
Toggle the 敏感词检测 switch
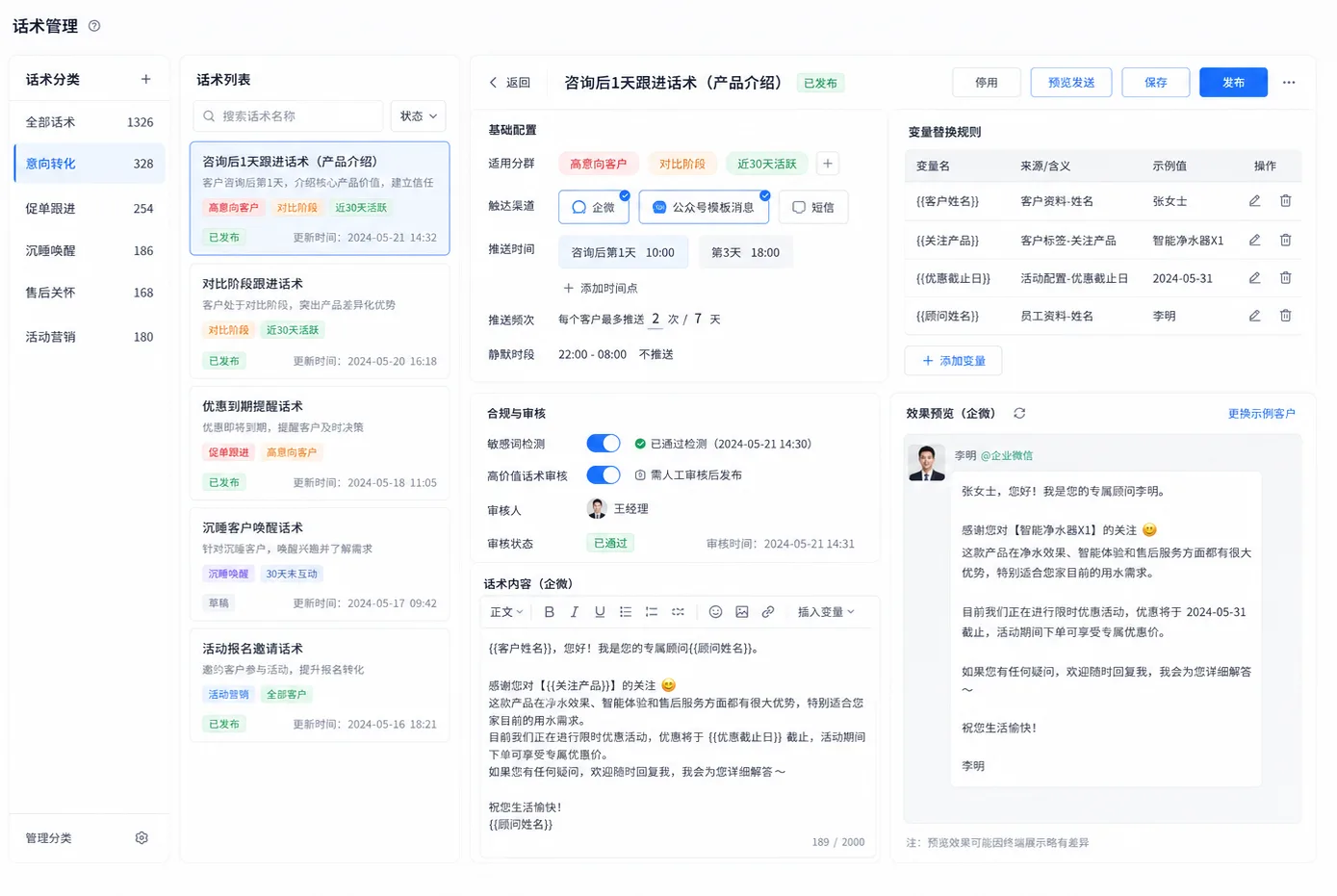(604, 444)
